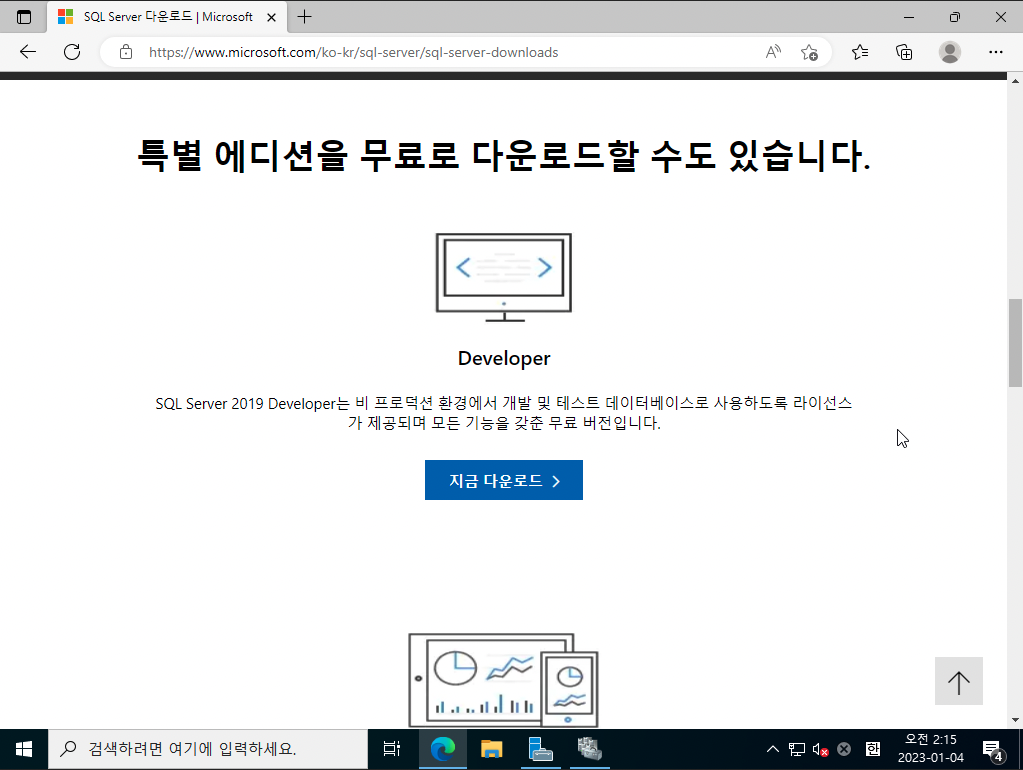Image resolution: width=1023 pixels, height=770 pixels.
Task: Click 지금 다운로드 button for Developer
Action: [504, 480]
